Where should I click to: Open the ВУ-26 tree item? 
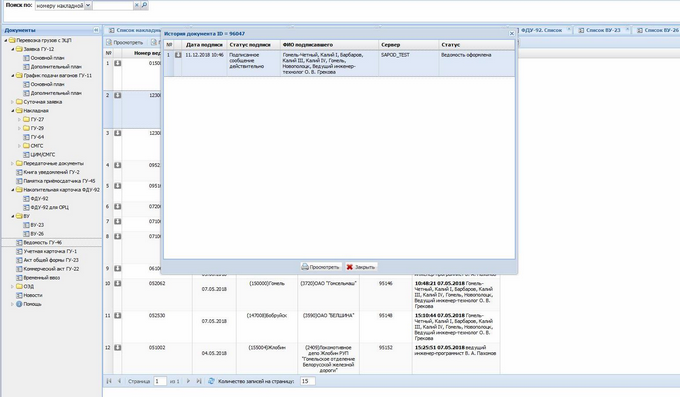click(37, 234)
